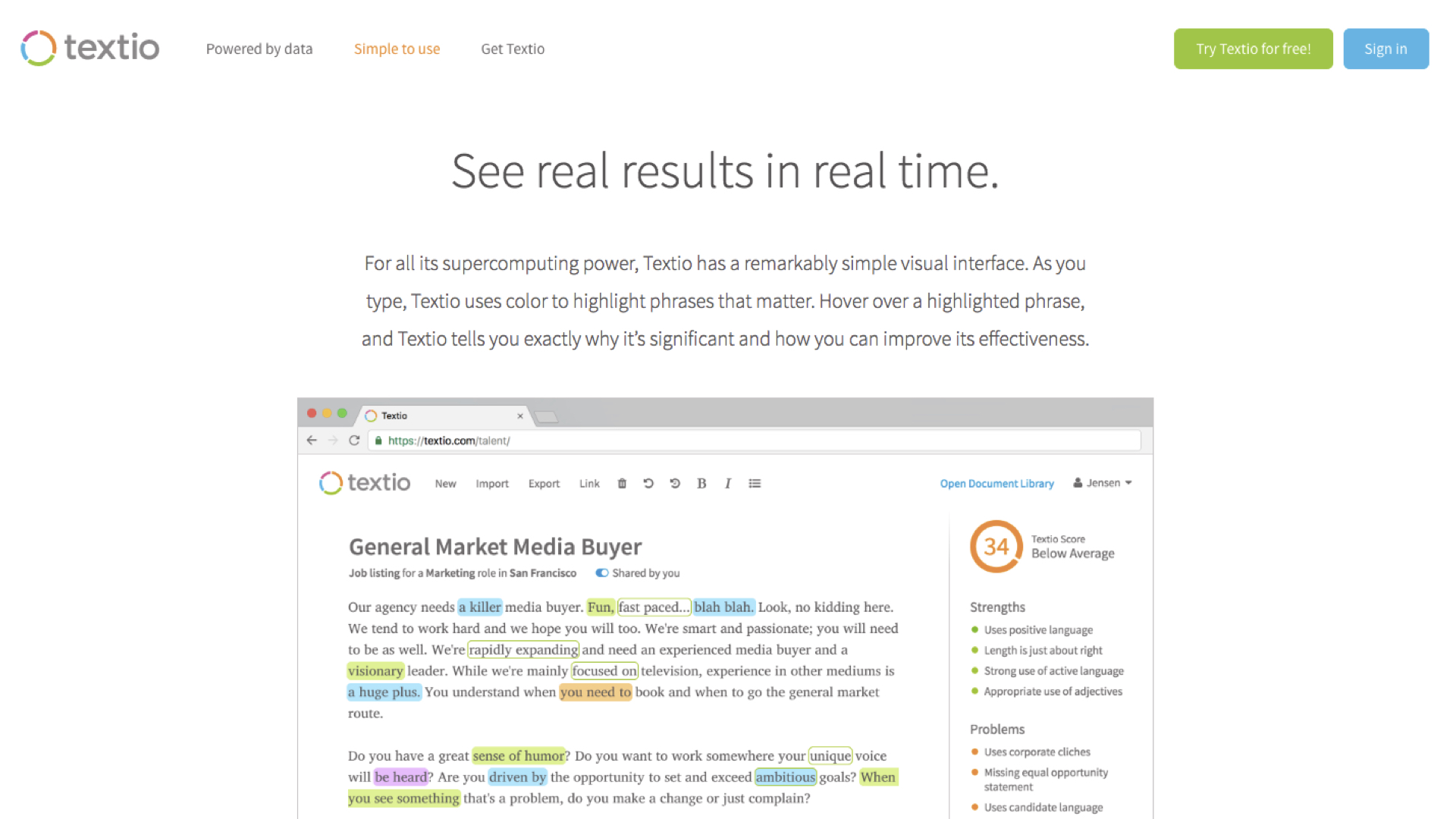
Task: Click 'Uses candidate language' problem
Action: pos(1043,807)
